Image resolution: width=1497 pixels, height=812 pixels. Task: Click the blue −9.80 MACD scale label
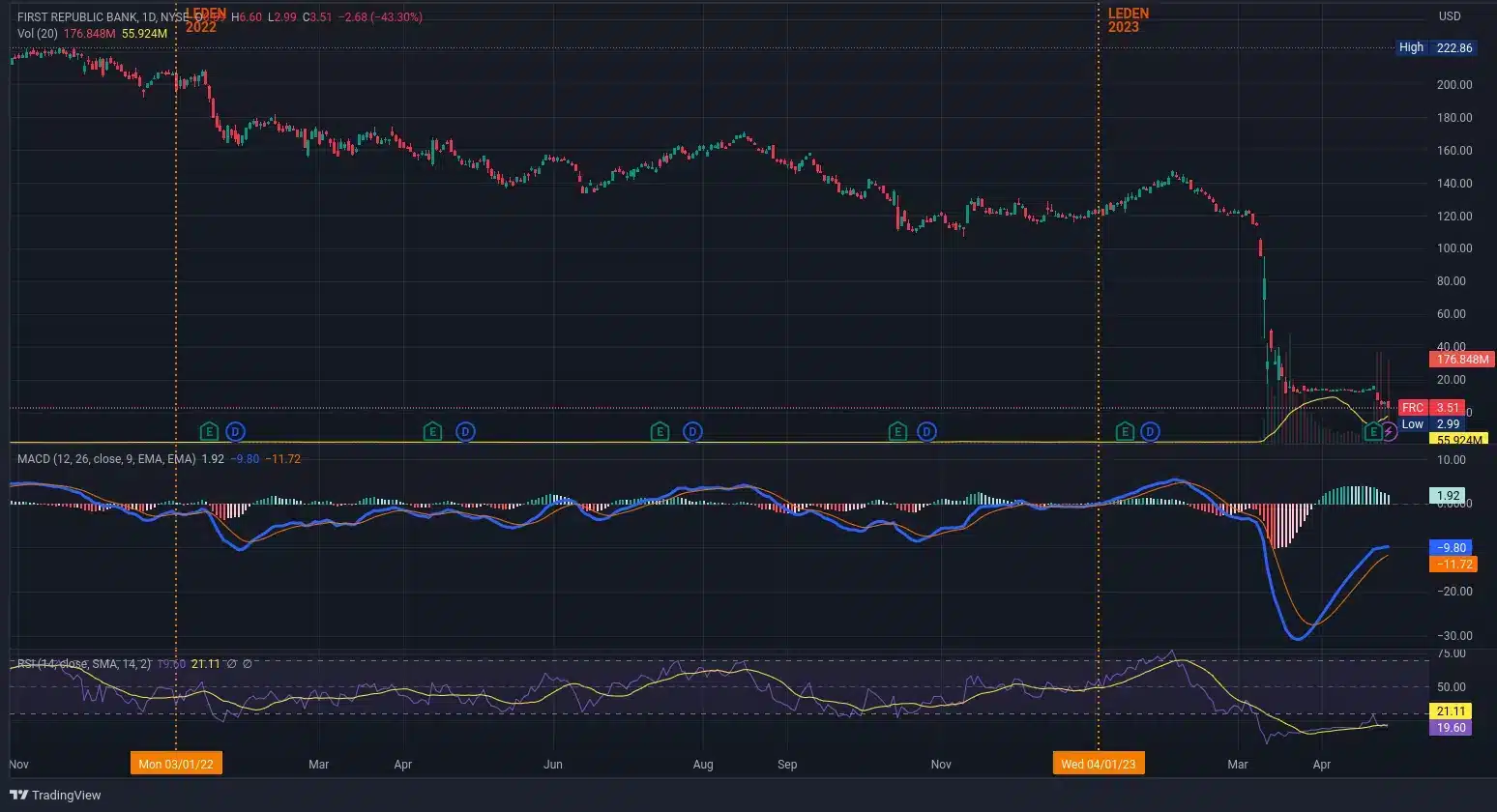point(1451,547)
